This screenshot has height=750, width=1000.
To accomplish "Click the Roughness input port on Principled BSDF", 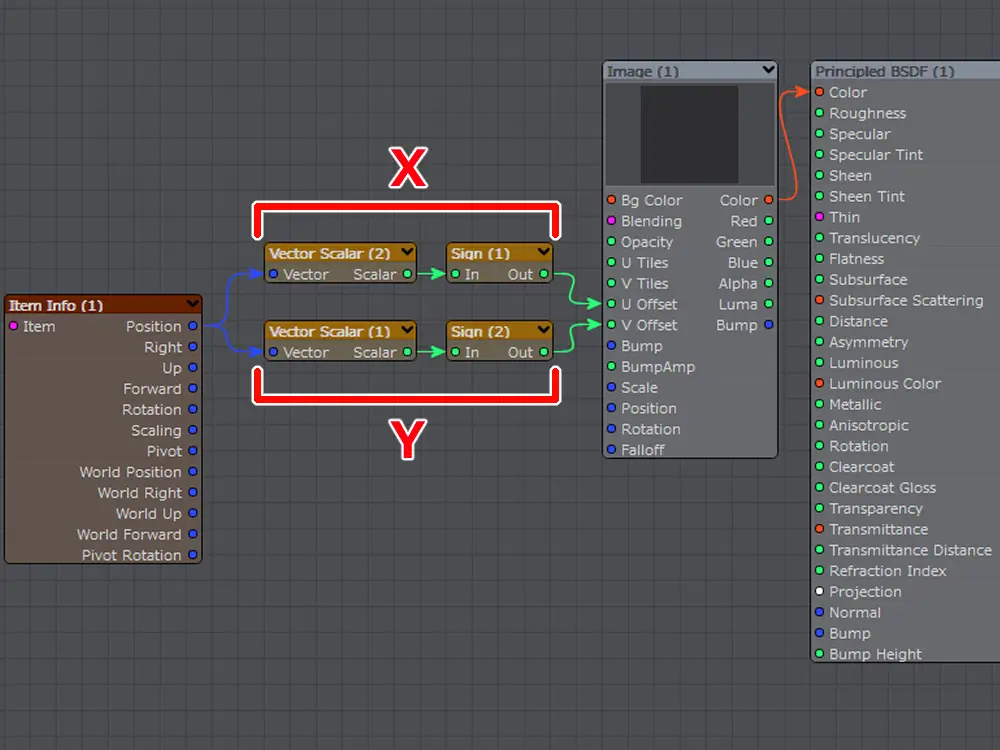I will (x=819, y=113).
